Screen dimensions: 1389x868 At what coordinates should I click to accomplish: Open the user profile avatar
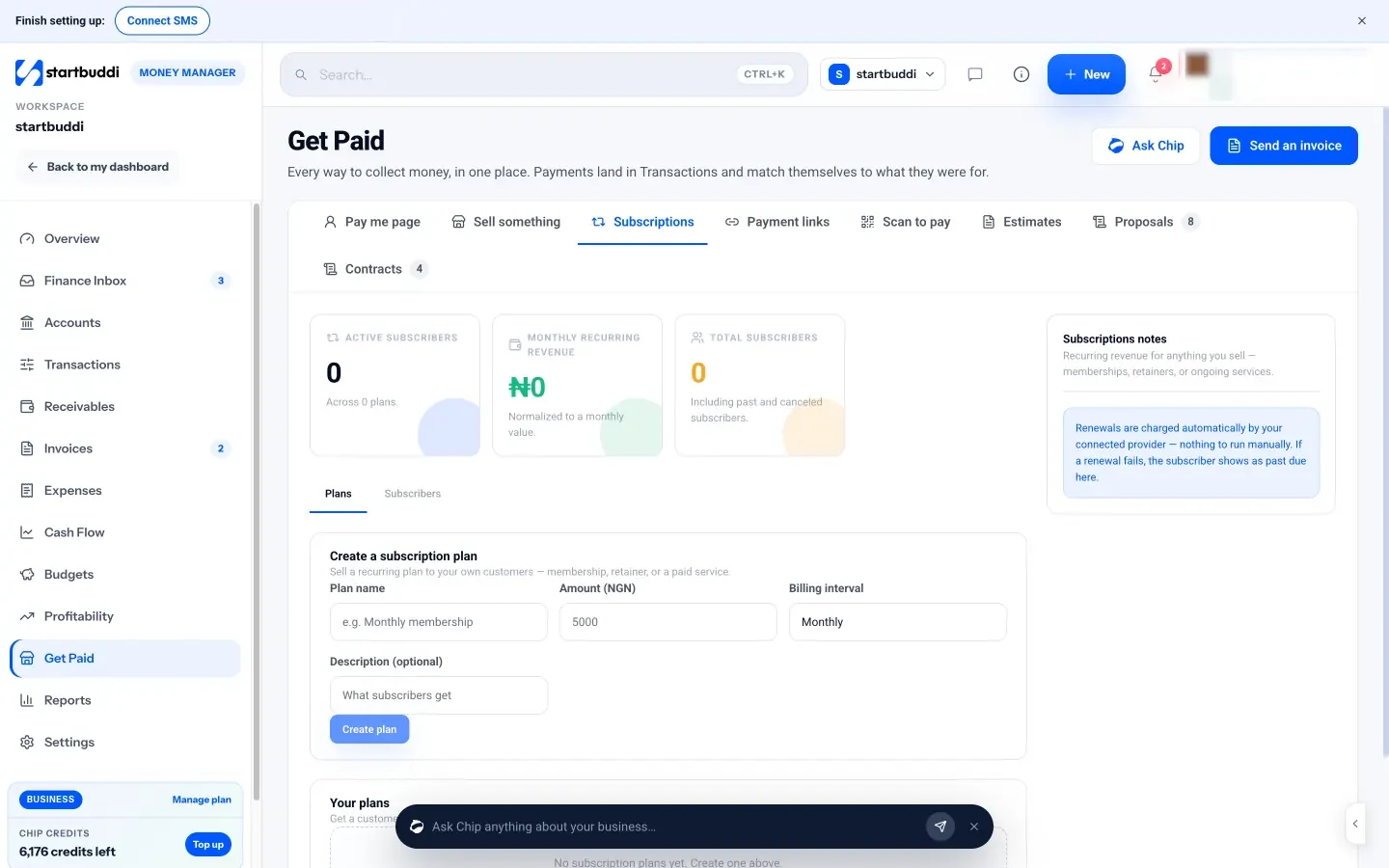pyautogui.click(x=1197, y=65)
